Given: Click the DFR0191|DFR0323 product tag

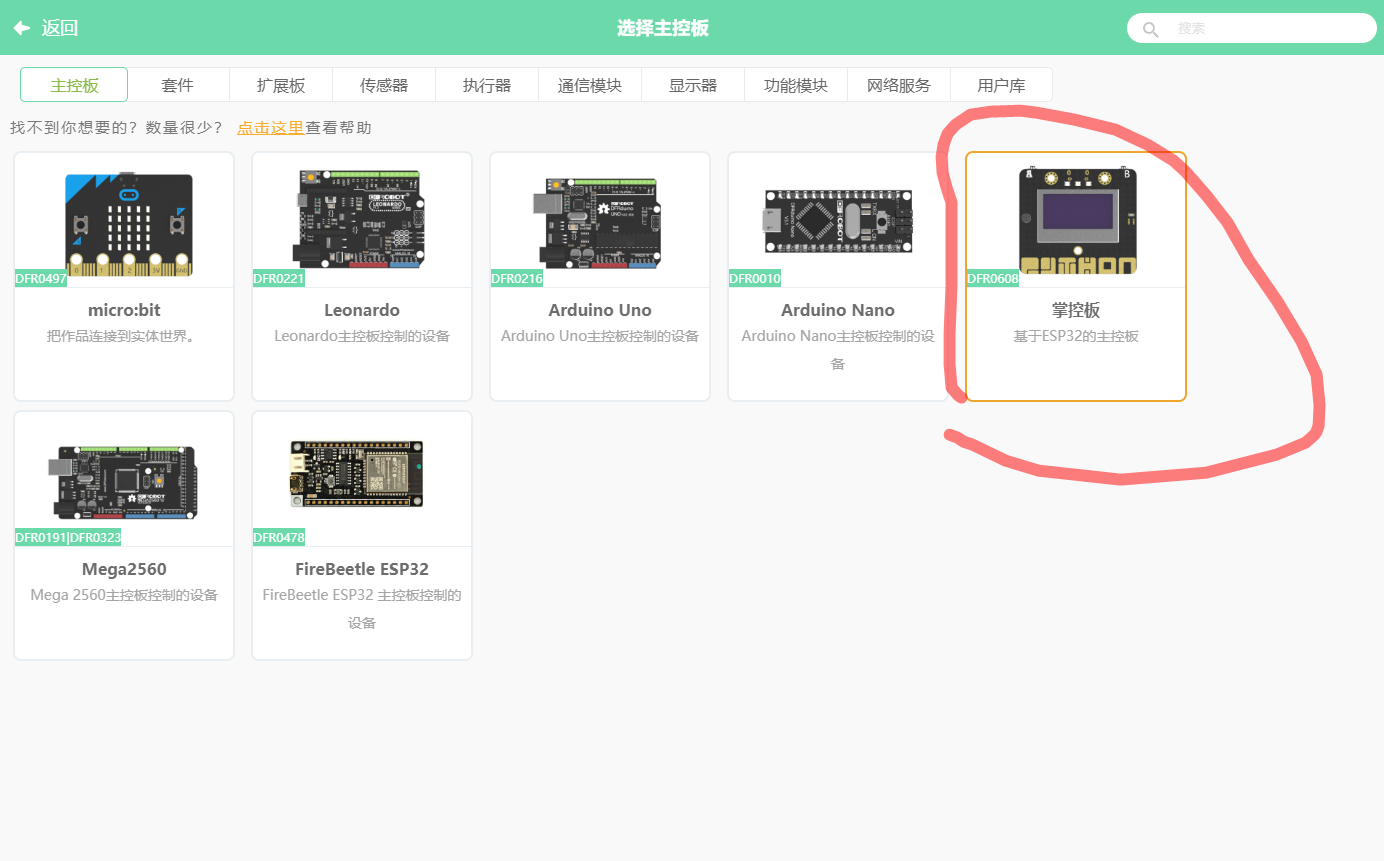Looking at the screenshot, I should (x=68, y=537).
